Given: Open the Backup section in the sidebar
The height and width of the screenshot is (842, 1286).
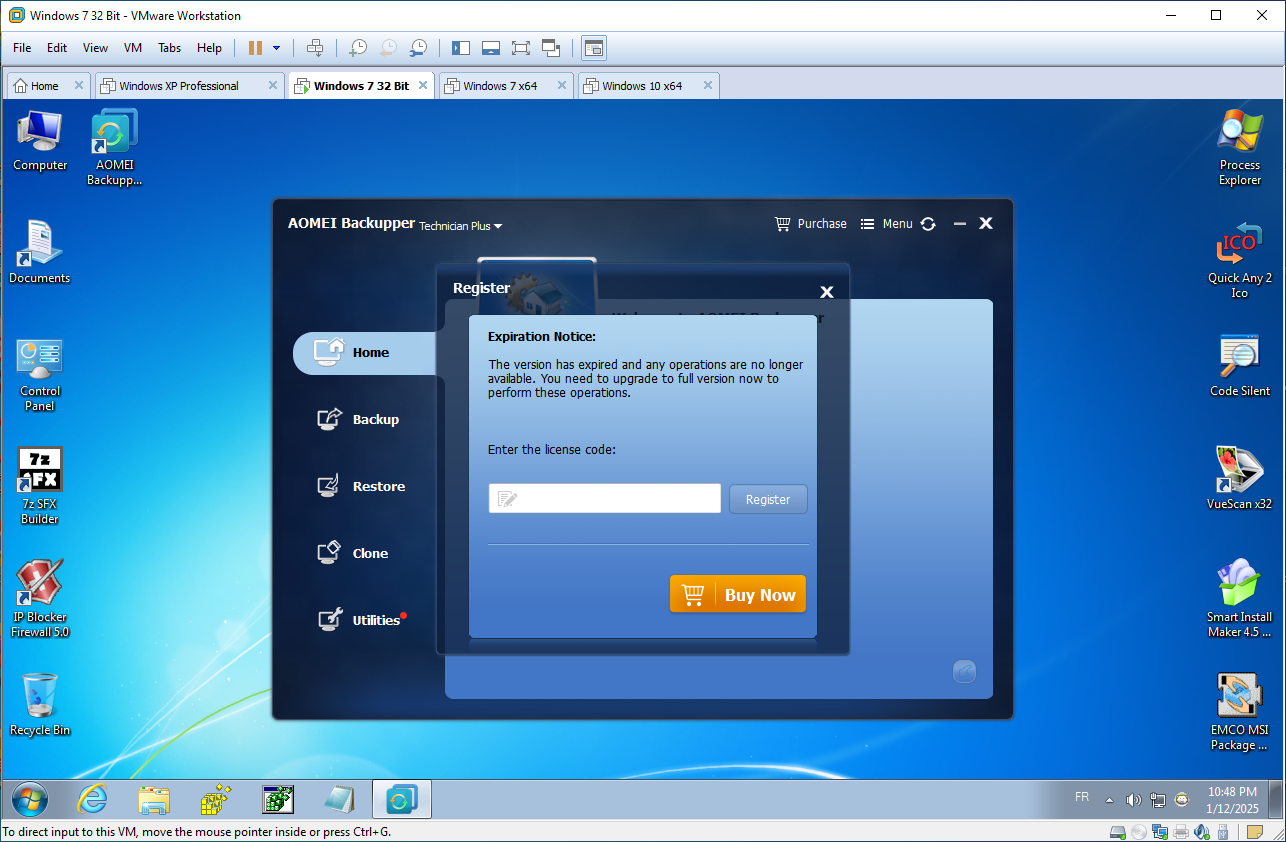Looking at the screenshot, I should [358, 420].
